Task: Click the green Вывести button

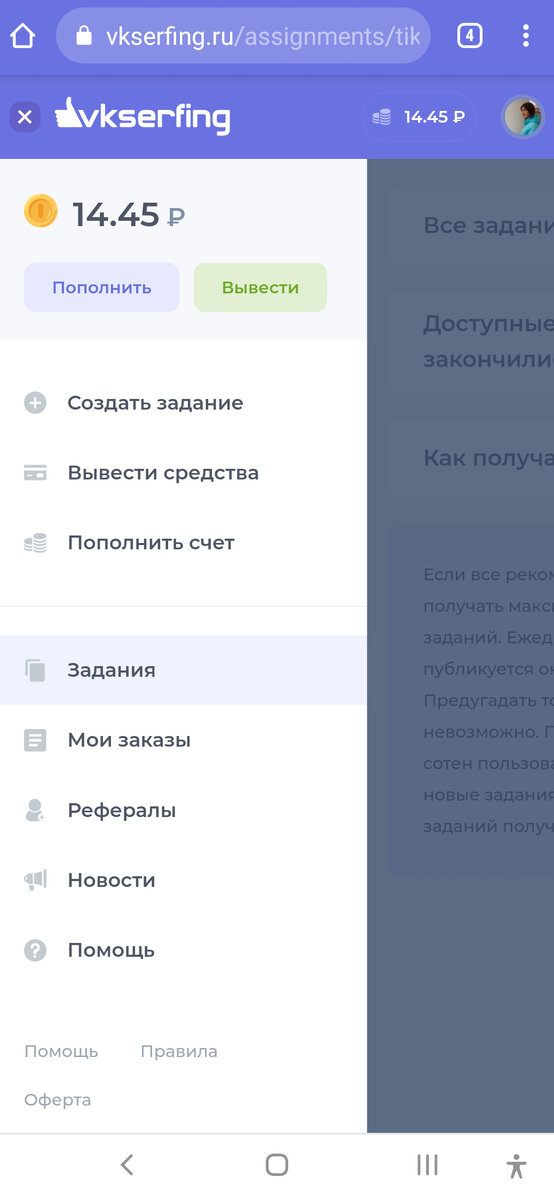Action: pos(260,287)
